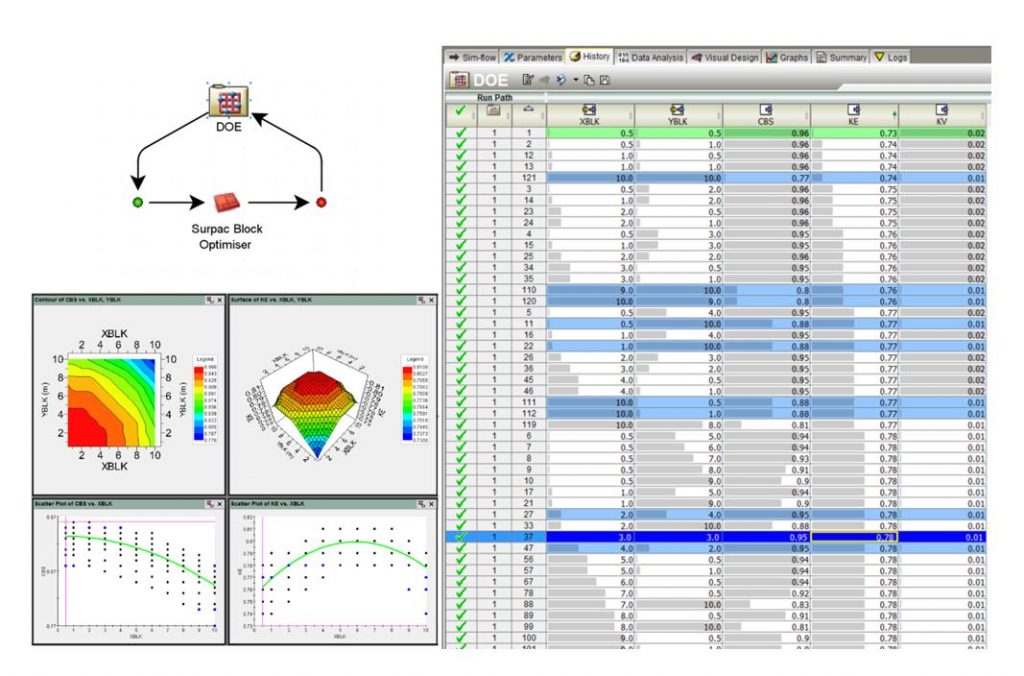Expand the KE surface plot zoom icon
1024x676 pixels.
click(x=421, y=300)
